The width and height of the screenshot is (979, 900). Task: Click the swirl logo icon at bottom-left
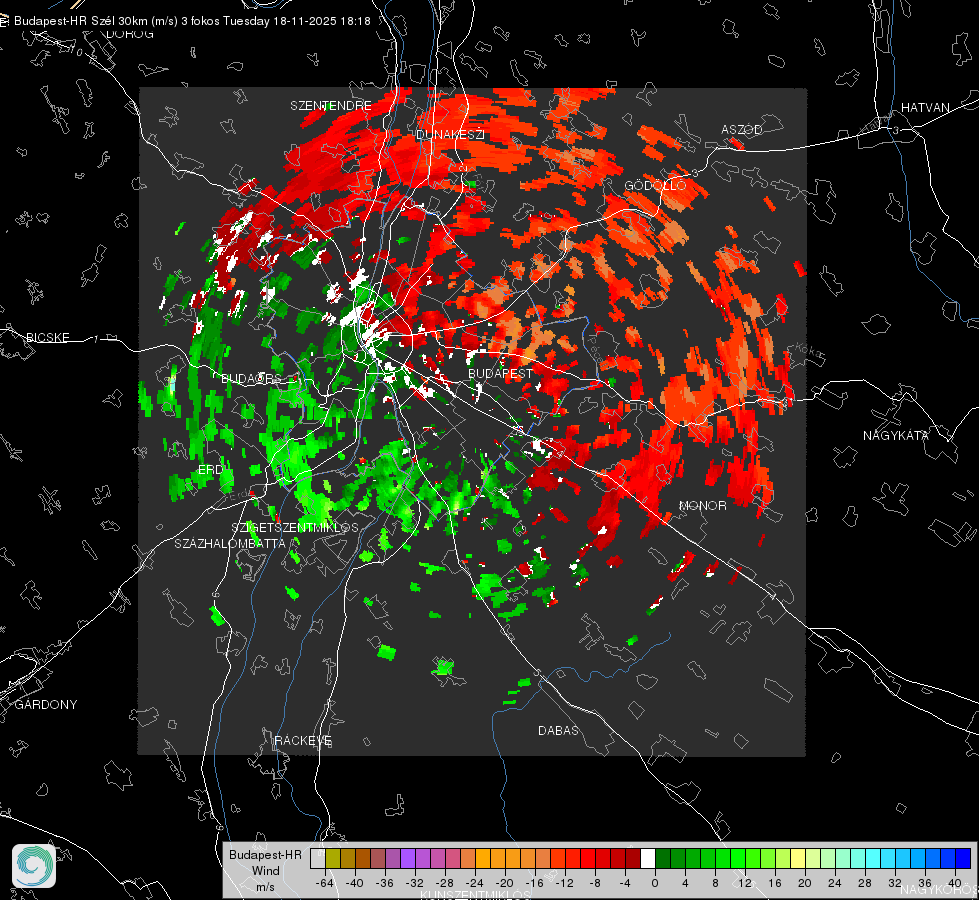click(34, 866)
